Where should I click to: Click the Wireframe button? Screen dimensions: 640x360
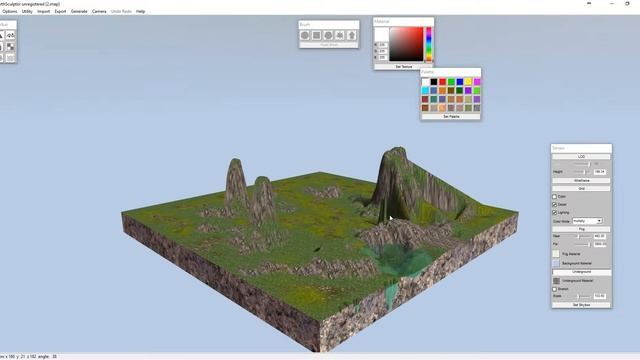pos(582,180)
